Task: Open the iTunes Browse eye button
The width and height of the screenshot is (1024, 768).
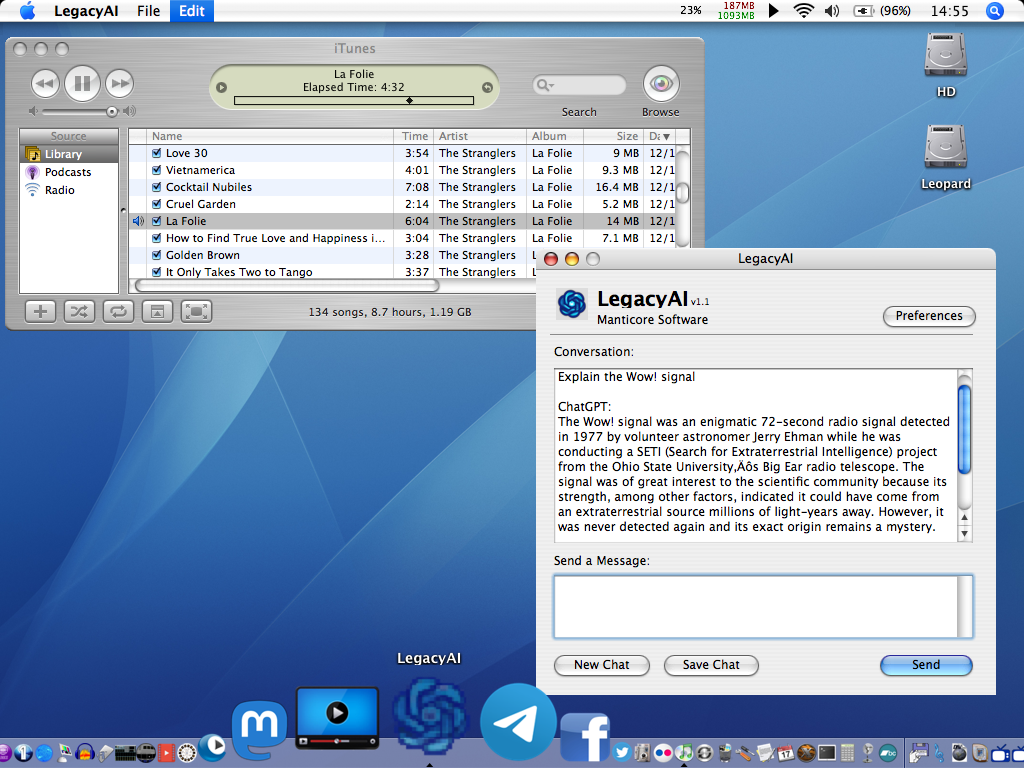Action: coord(661,84)
